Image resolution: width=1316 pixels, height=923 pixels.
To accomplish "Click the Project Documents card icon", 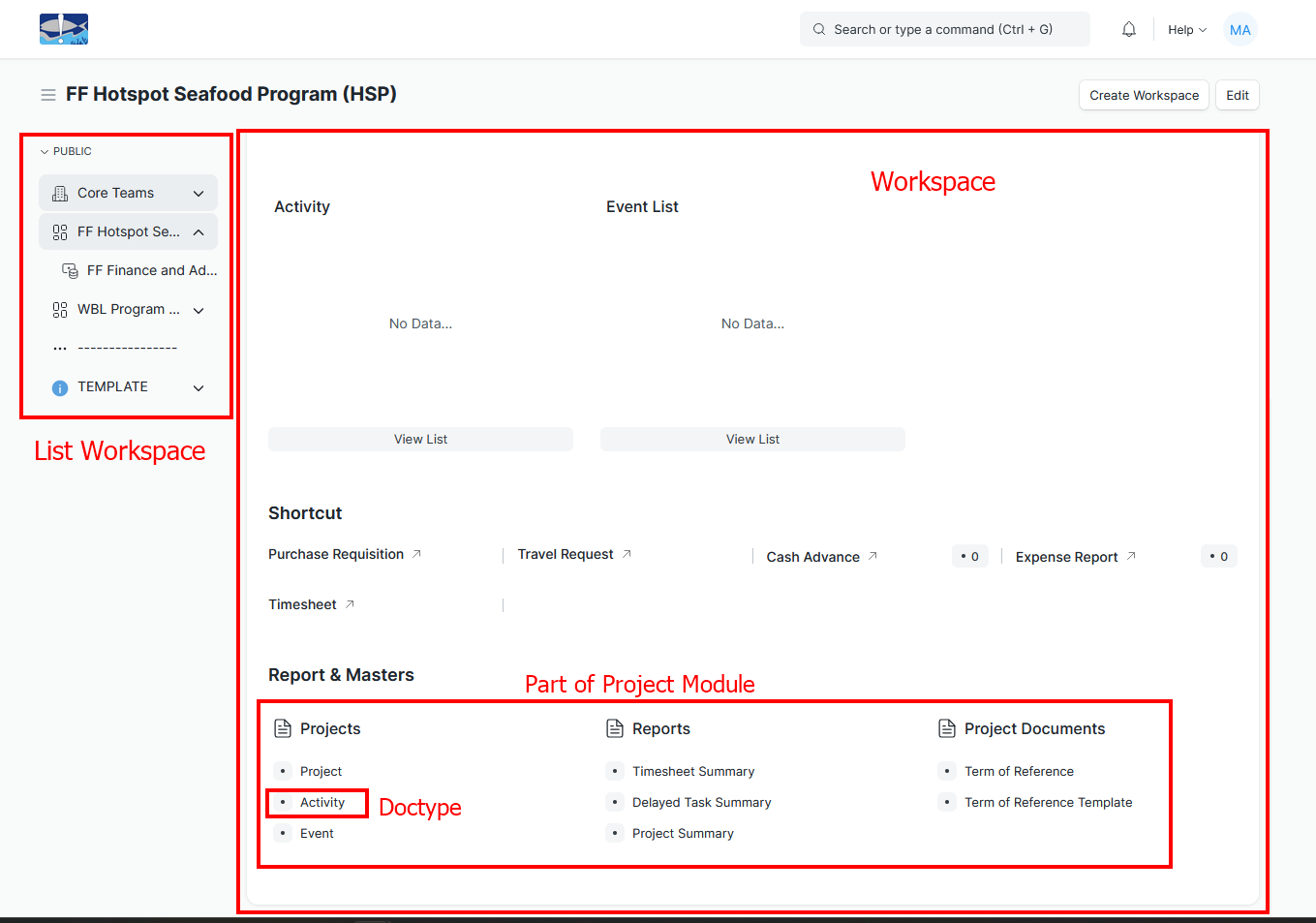I will click(947, 728).
